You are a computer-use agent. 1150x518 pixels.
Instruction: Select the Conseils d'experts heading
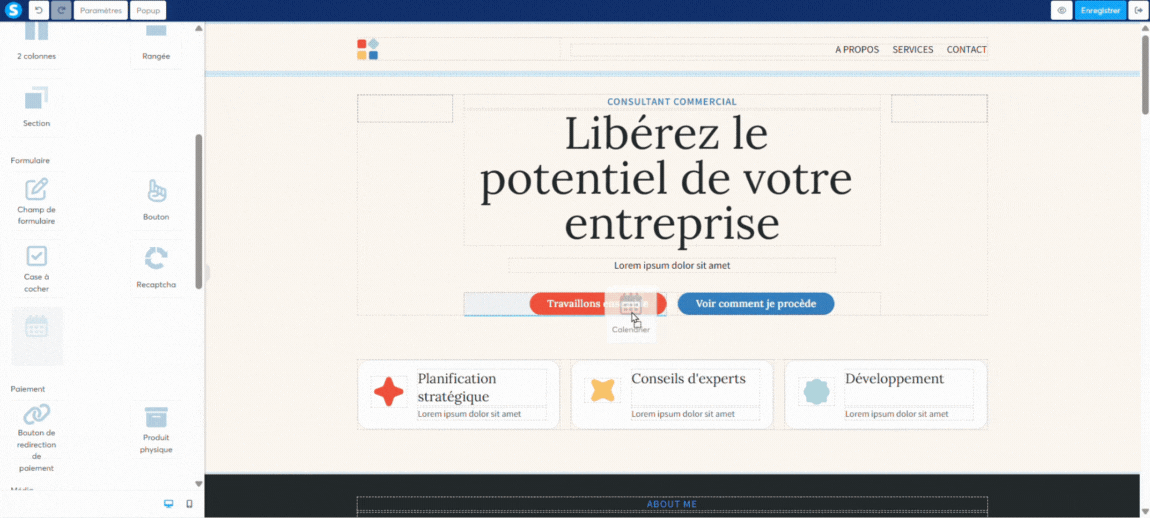pos(688,379)
